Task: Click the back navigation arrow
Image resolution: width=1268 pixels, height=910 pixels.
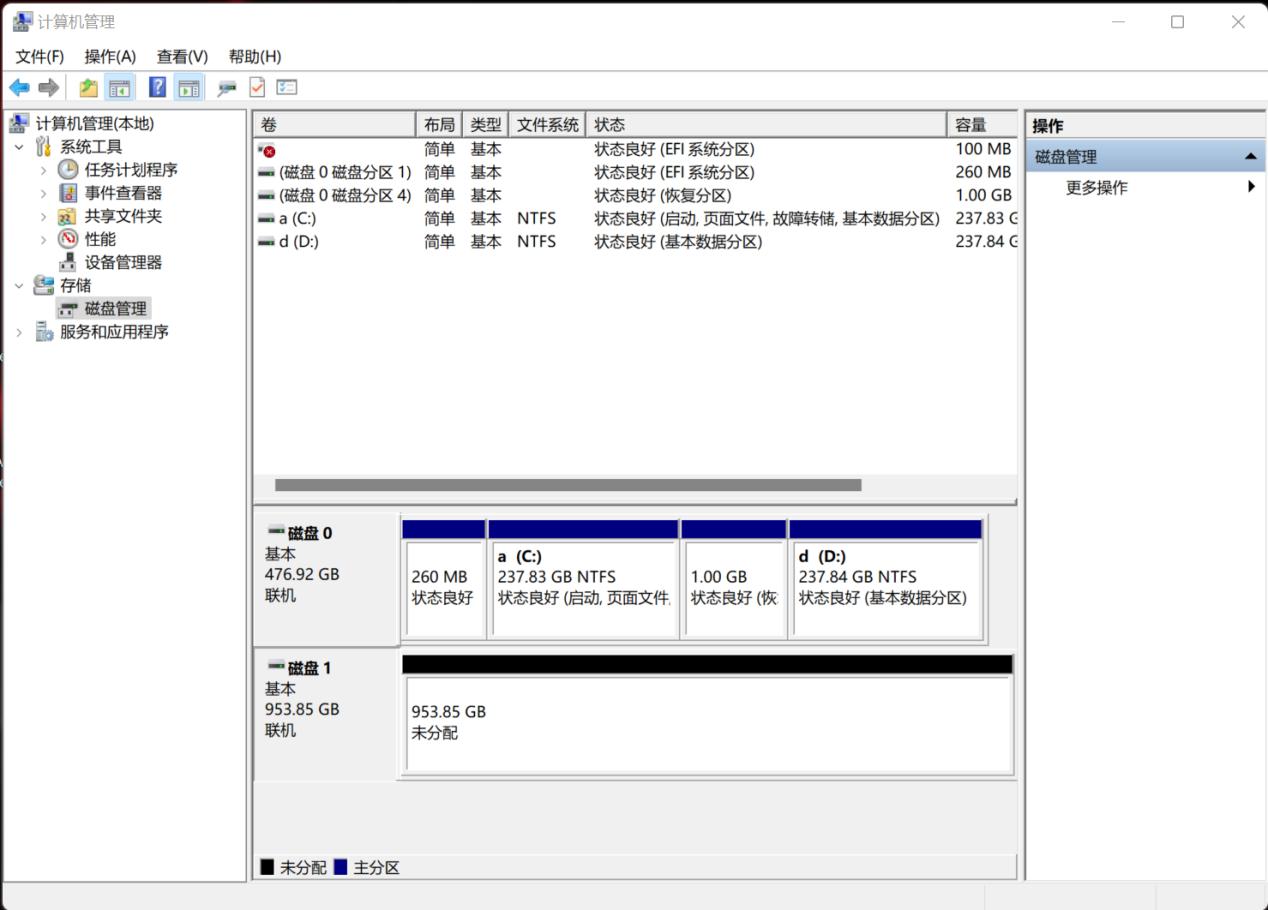Action: 18,87
